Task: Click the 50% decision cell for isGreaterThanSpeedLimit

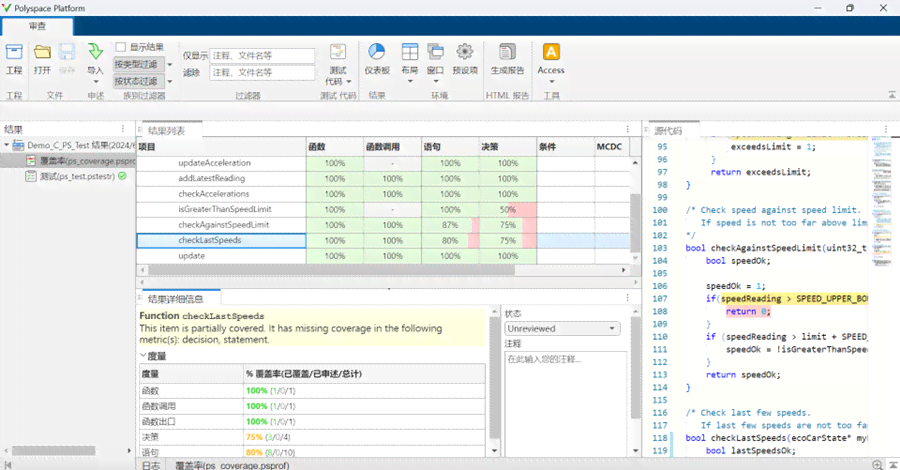Action: tap(508, 209)
